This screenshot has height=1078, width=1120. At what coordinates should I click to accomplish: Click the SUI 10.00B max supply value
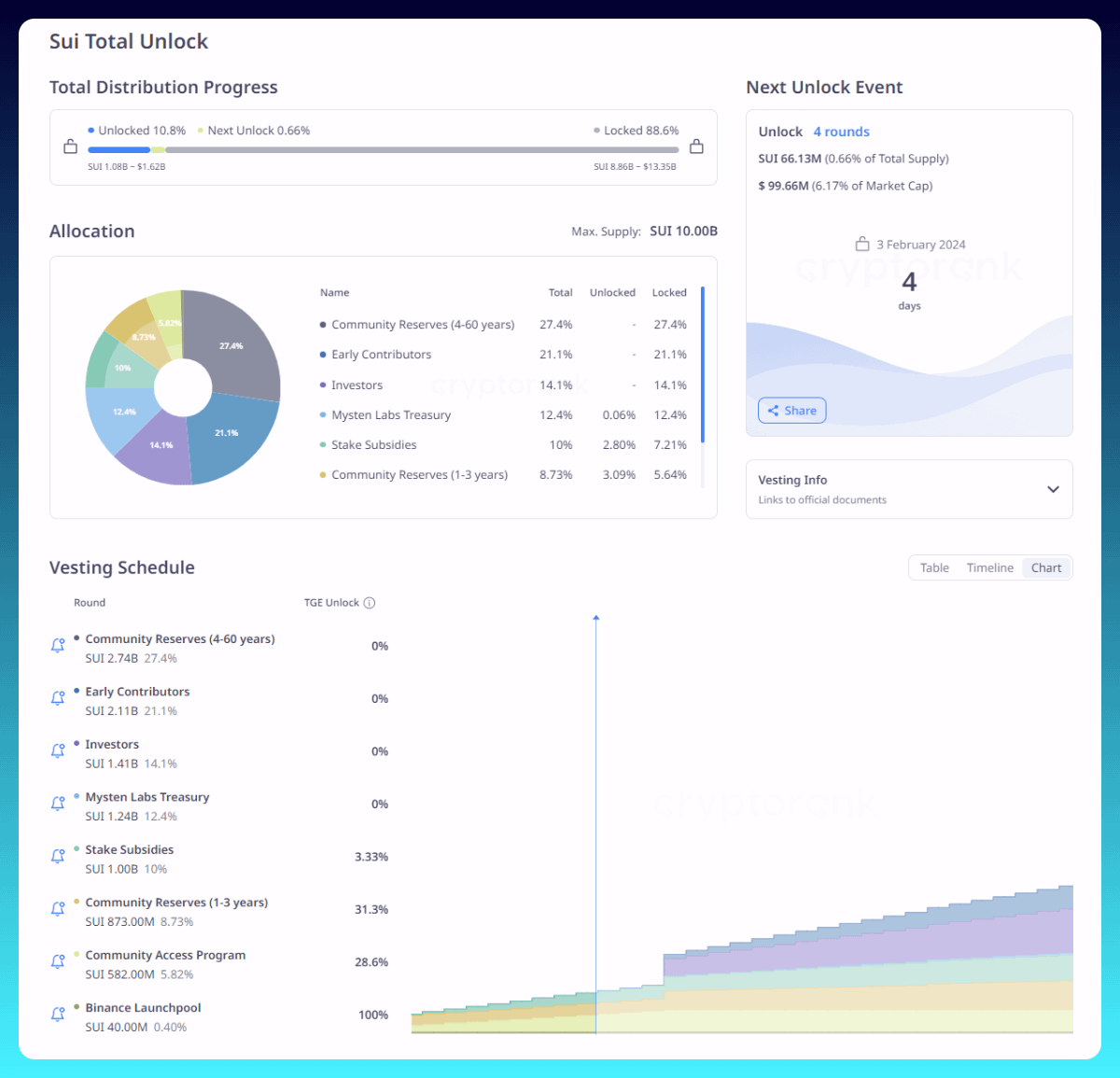click(683, 231)
